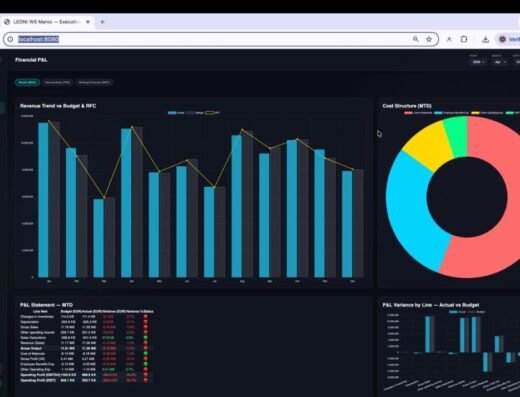Click the first blue bar in Revenue Trend chart
The image size is (520, 397).
(43, 200)
